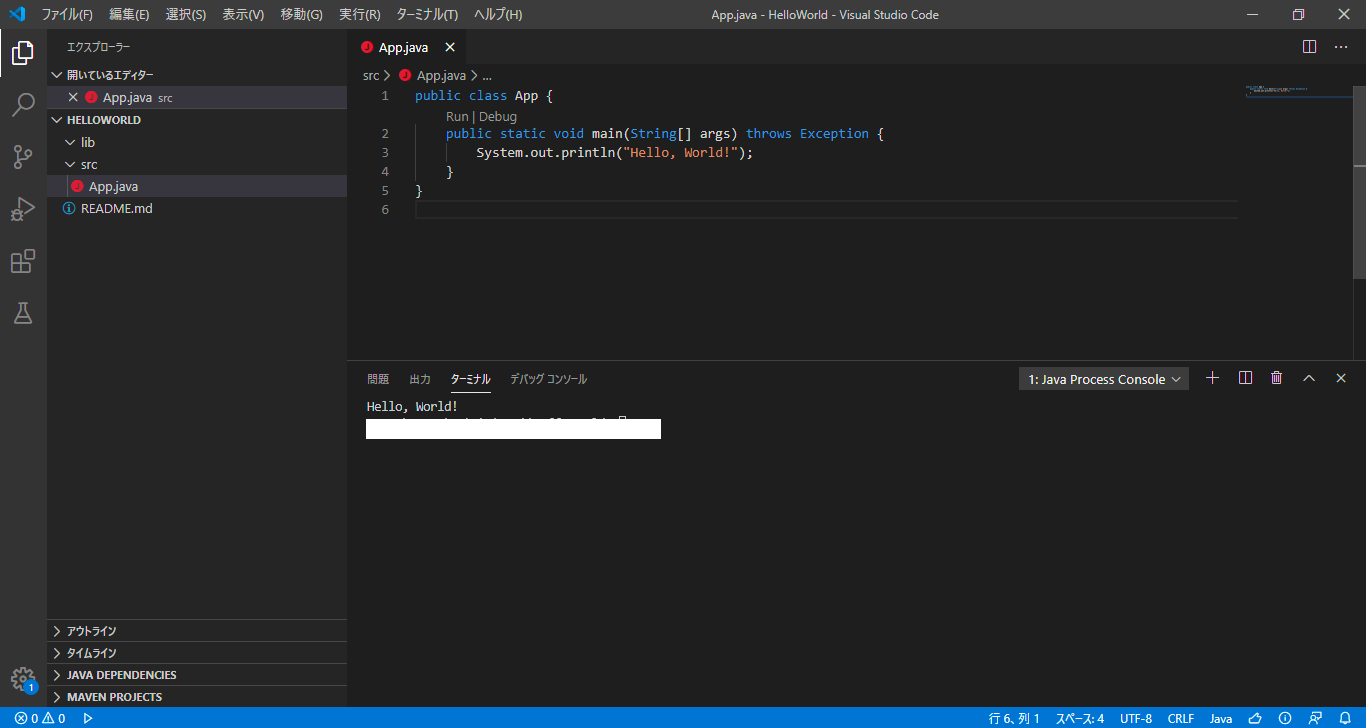Open the Explorer view in activity bar
The width and height of the screenshot is (1366, 728).
[23, 53]
